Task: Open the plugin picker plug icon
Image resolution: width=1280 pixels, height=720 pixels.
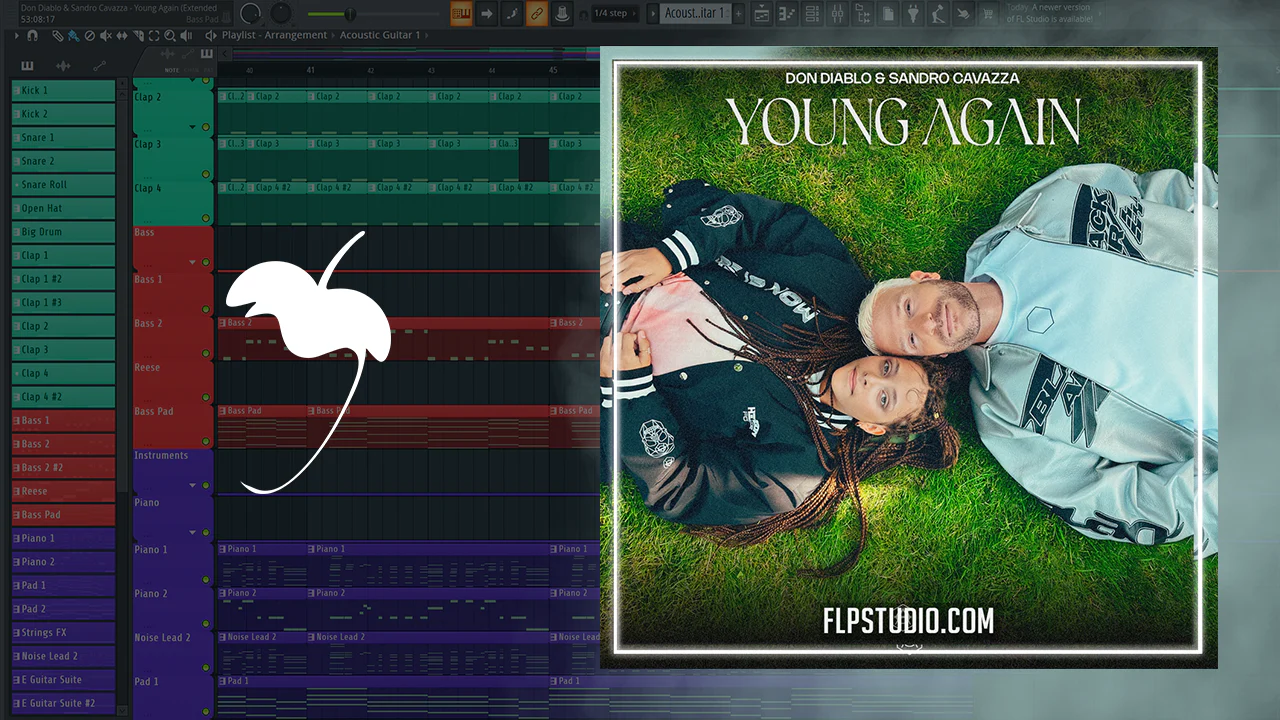Action: 913,13
